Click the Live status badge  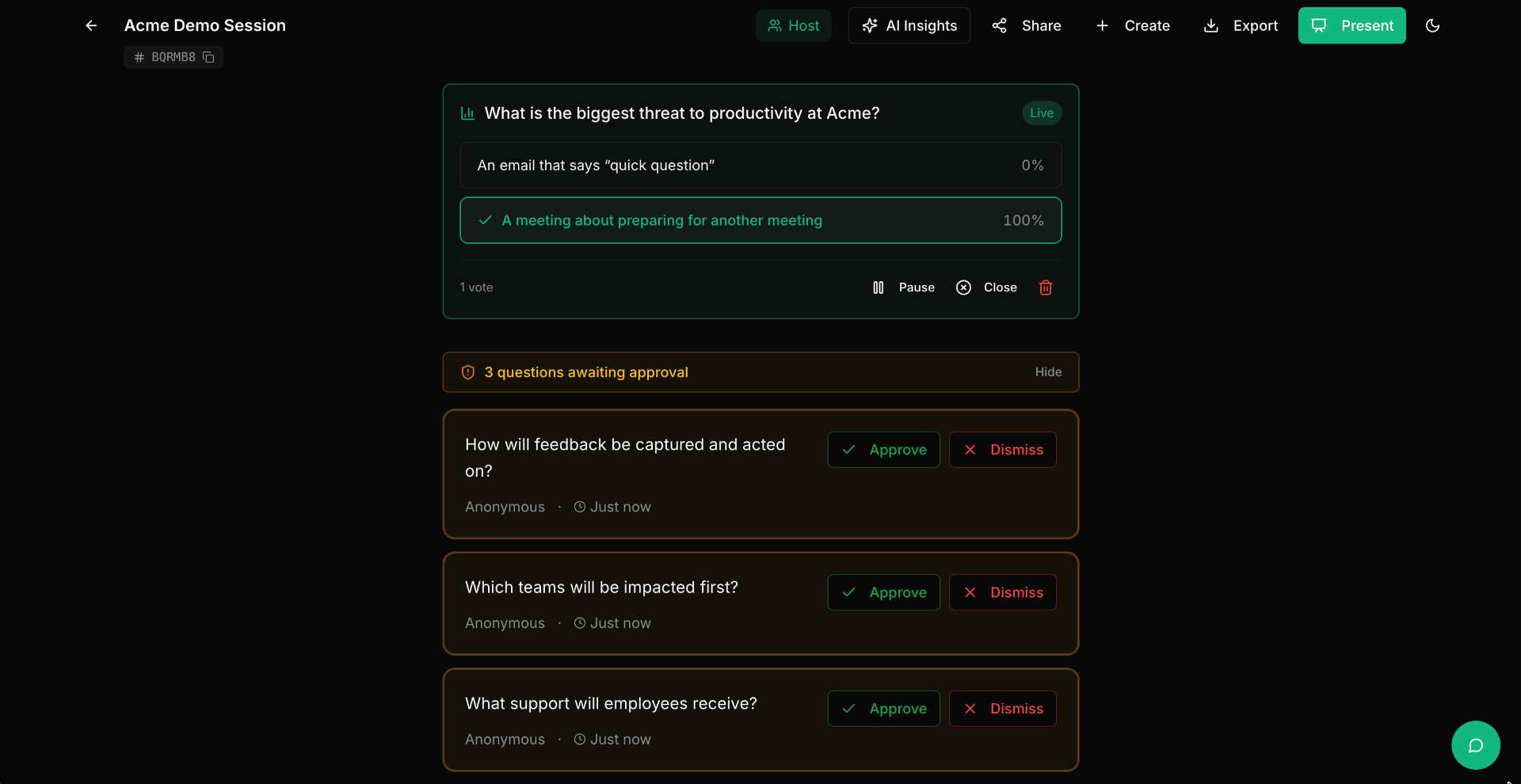1042,113
